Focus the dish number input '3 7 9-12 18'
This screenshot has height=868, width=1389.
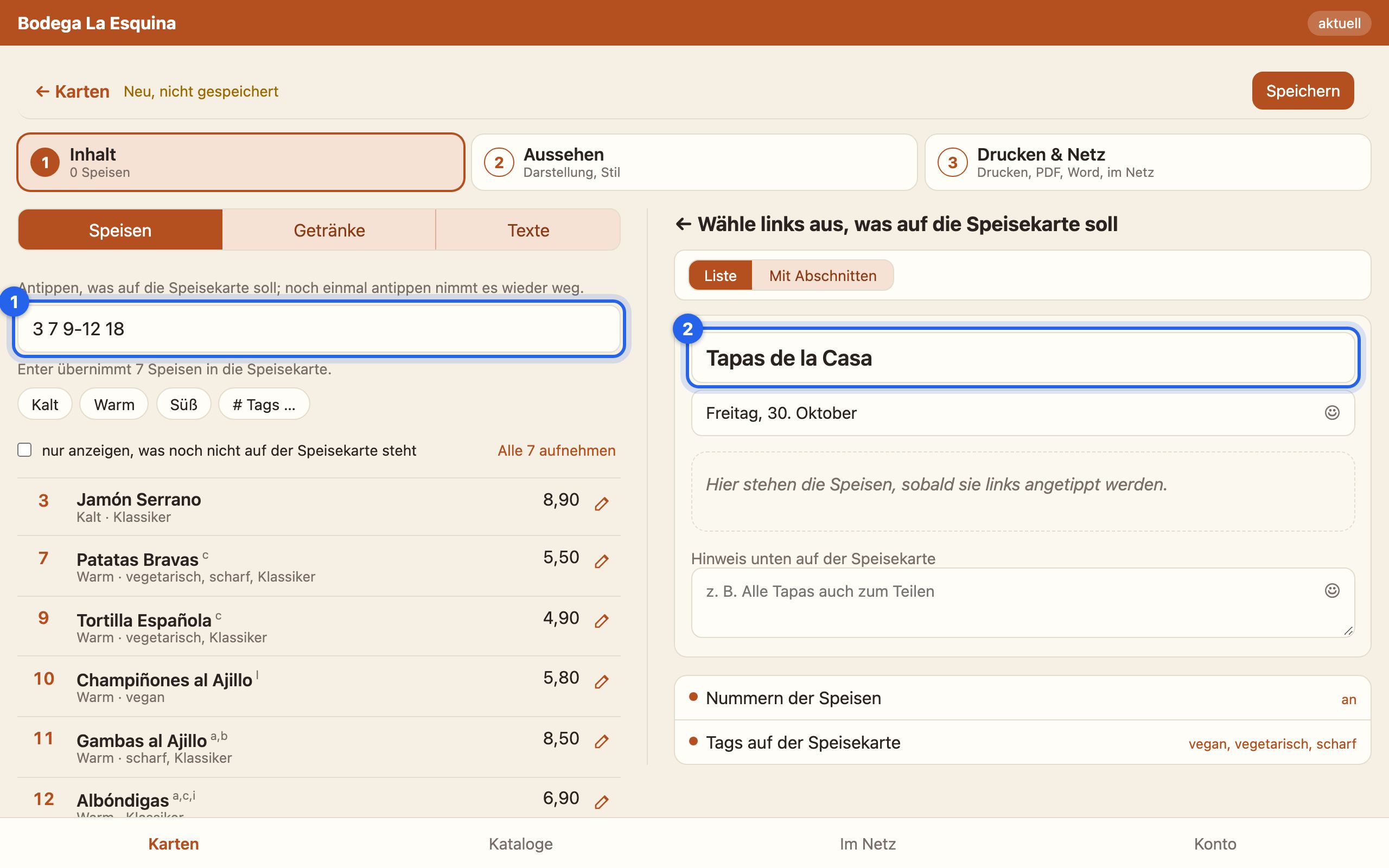point(319,329)
